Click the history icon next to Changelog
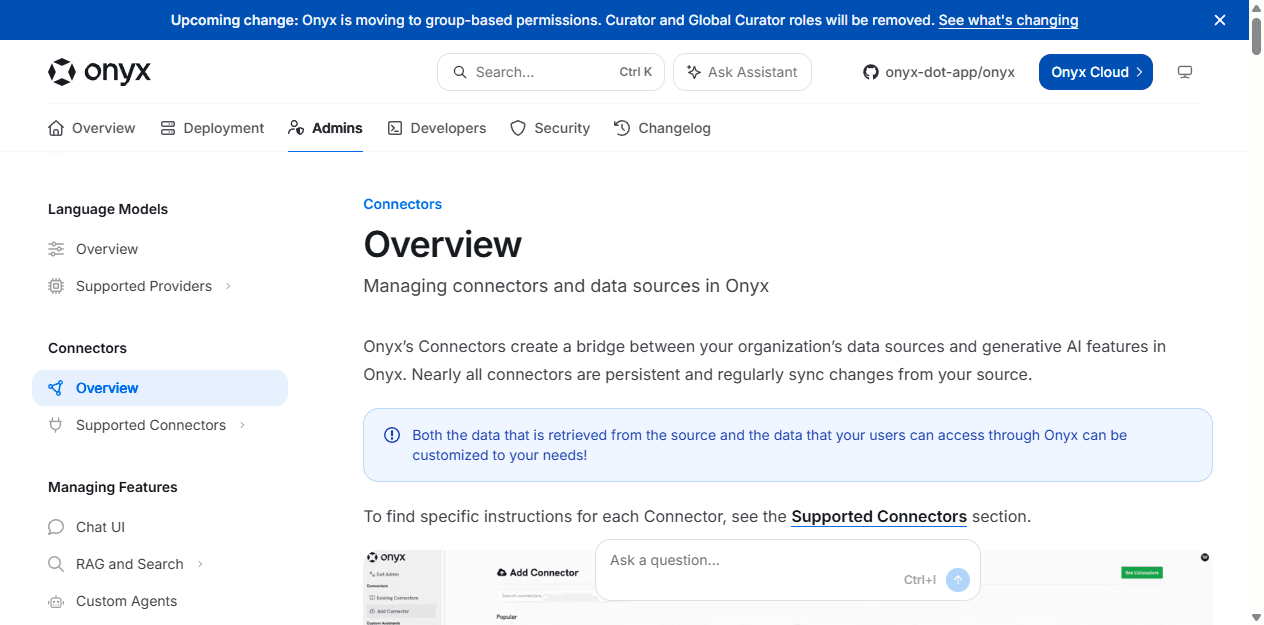The image size is (1264, 625). [x=622, y=128]
